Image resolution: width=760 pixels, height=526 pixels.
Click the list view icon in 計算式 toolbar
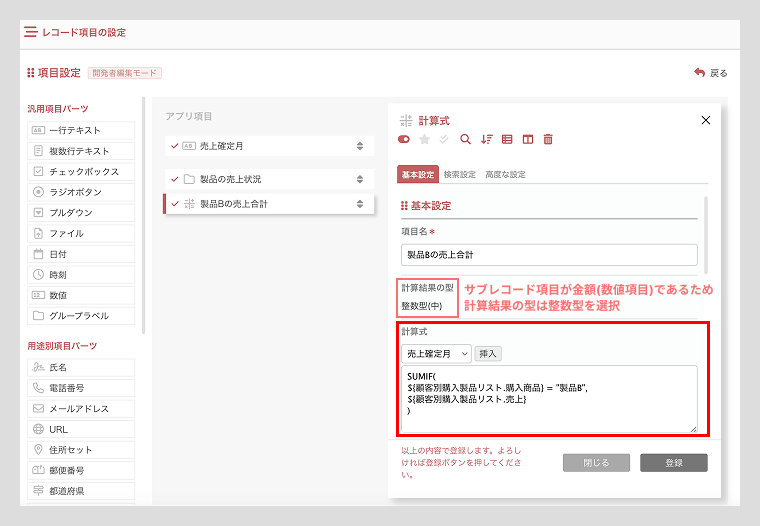507,140
